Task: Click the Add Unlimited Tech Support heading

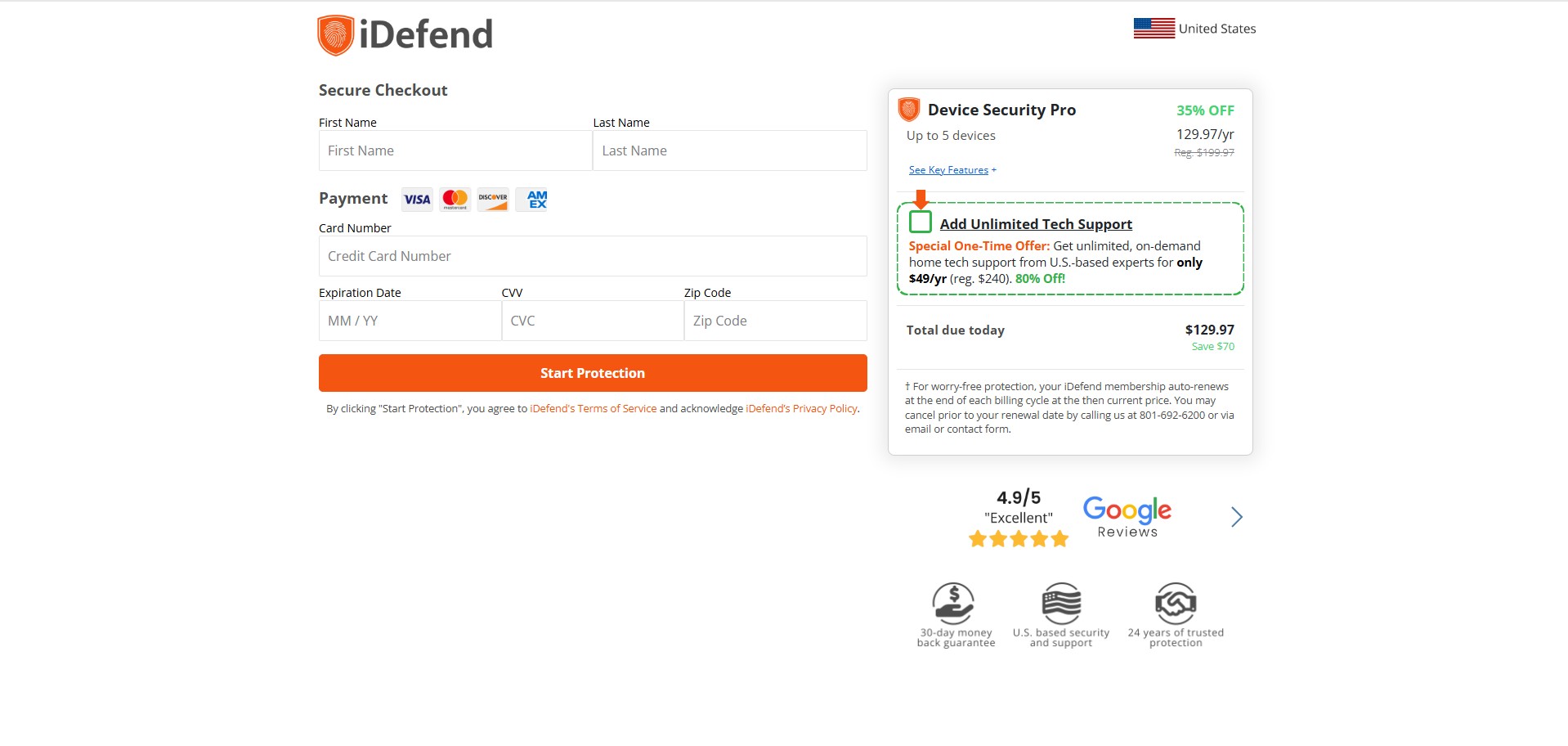Action: [1036, 224]
